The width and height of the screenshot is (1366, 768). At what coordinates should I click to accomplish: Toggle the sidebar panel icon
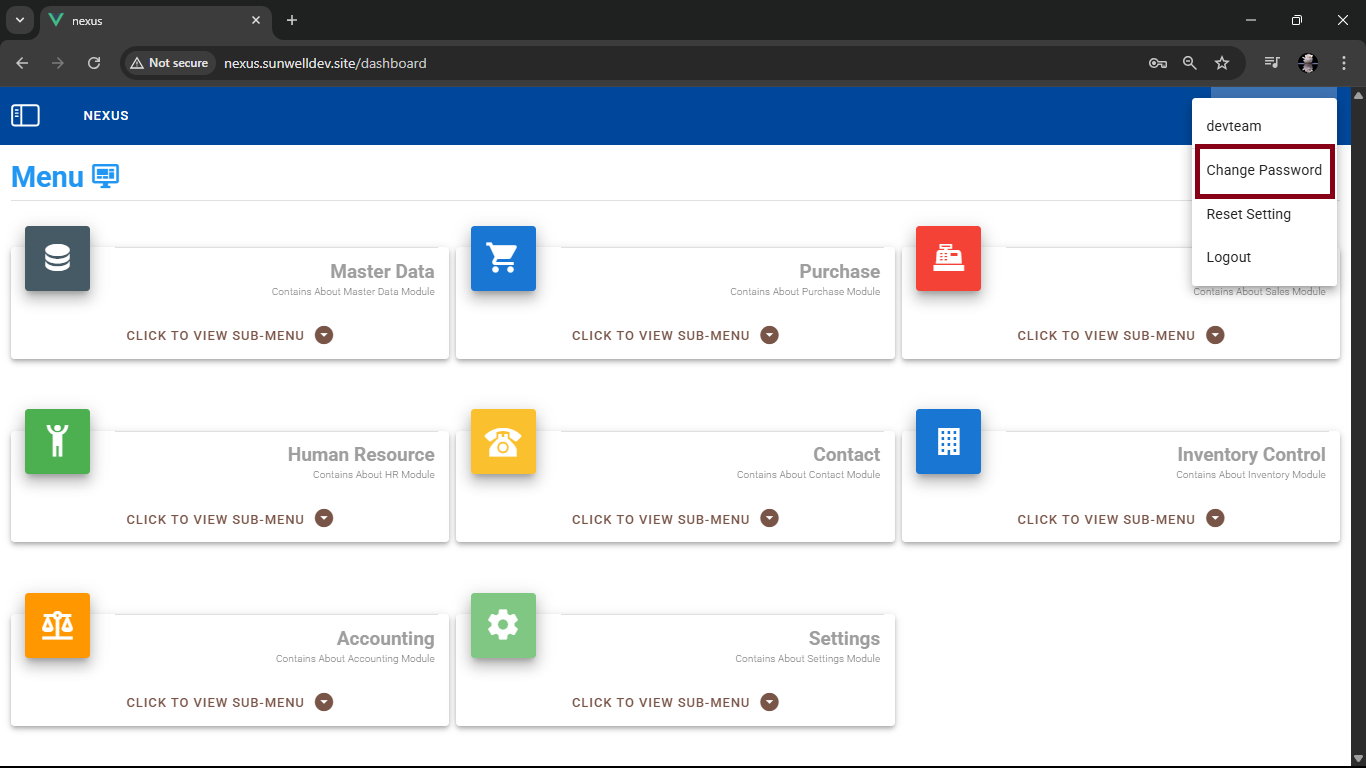(25, 116)
